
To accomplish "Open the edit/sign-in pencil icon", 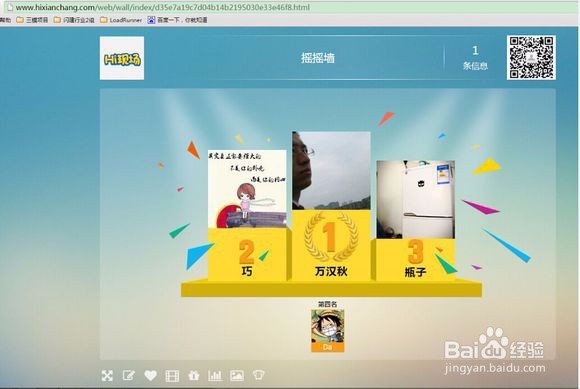I will pyautogui.click(x=129, y=376).
